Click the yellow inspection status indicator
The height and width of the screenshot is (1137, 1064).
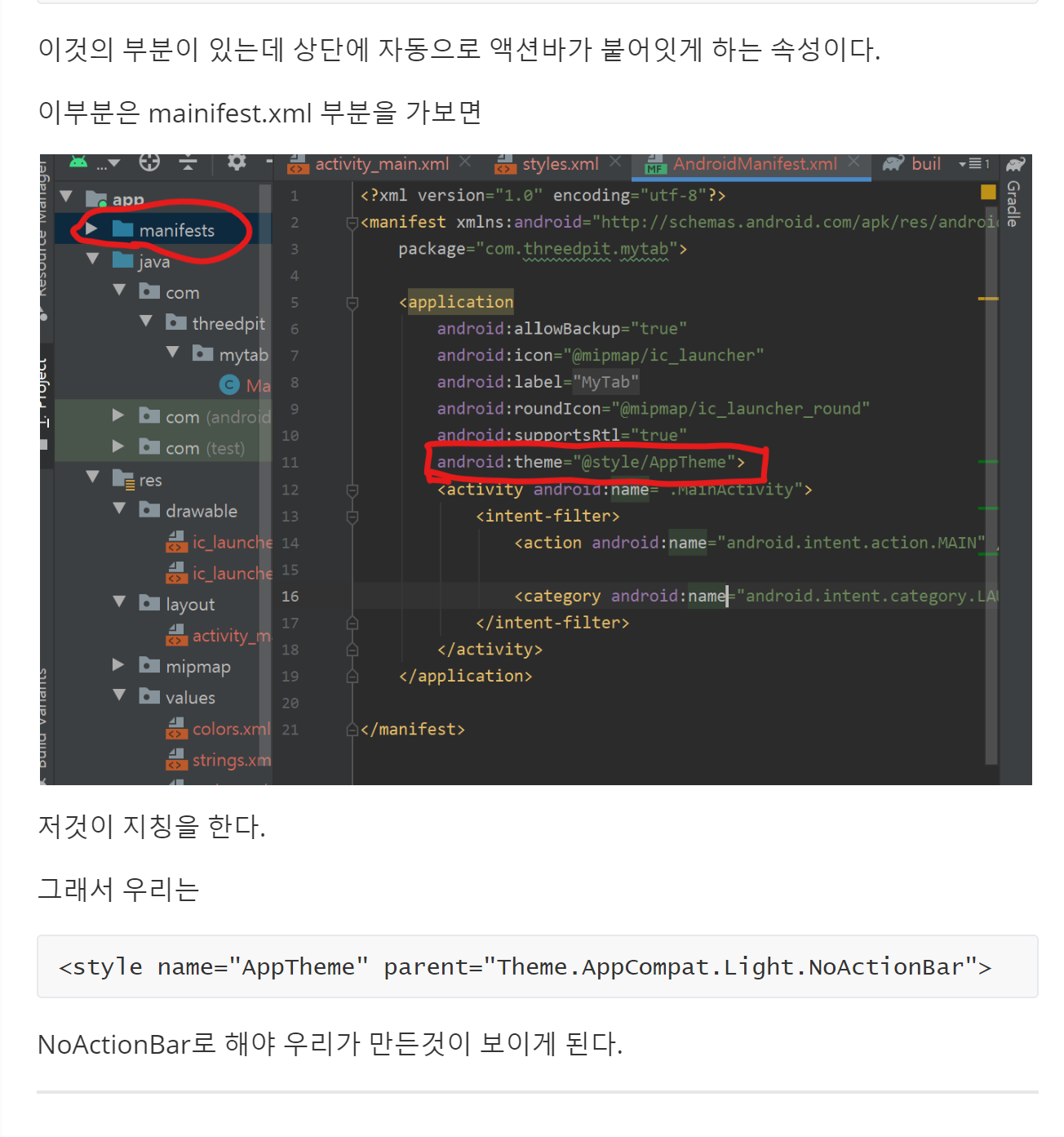coord(988,192)
